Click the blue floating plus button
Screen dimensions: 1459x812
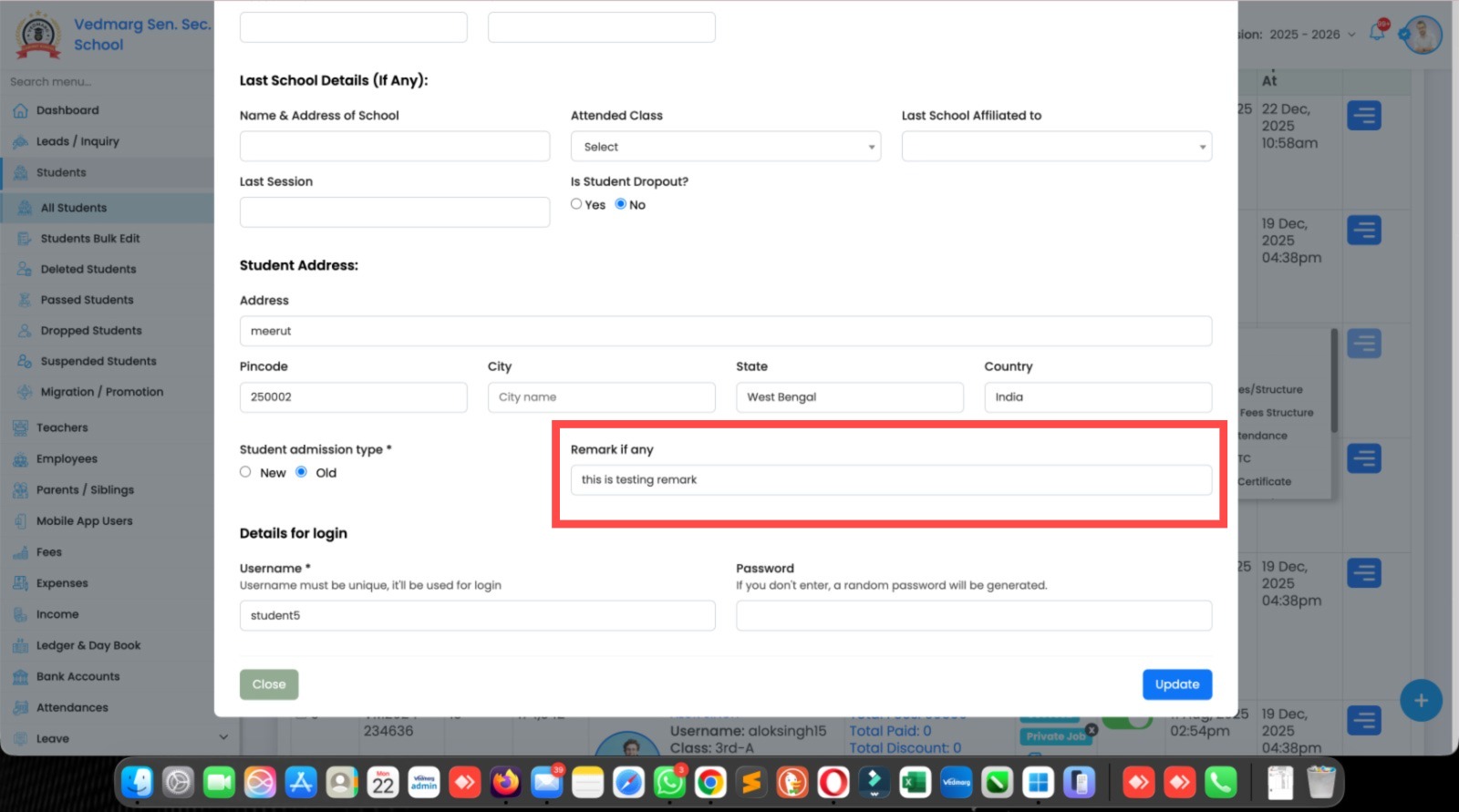1420,701
